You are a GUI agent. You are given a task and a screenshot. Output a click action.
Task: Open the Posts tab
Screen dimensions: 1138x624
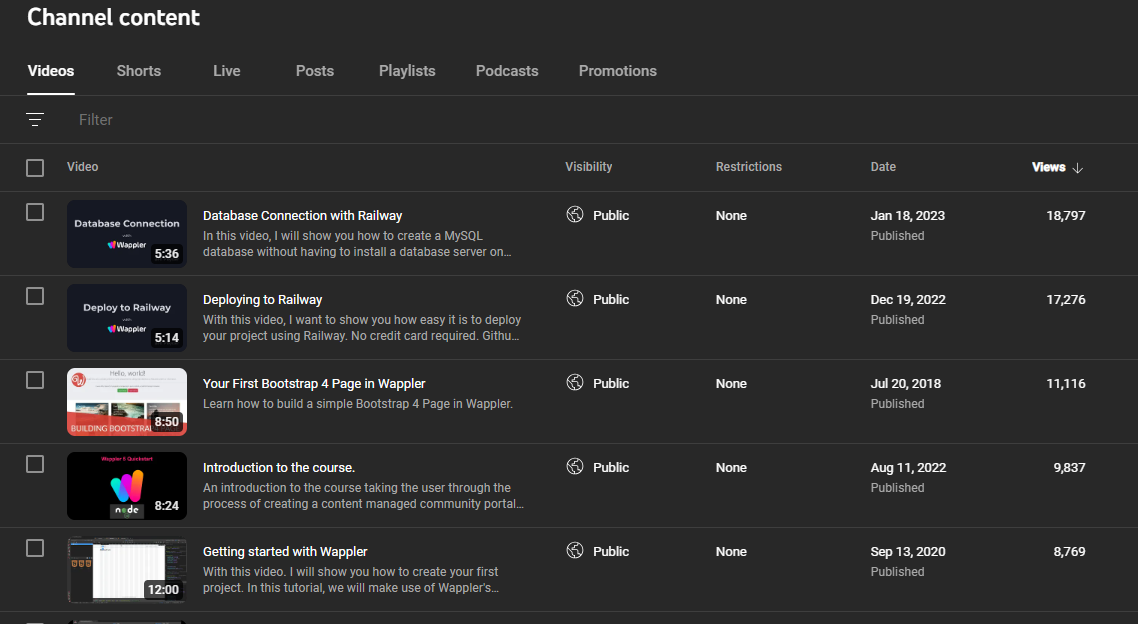click(x=315, y=71)
